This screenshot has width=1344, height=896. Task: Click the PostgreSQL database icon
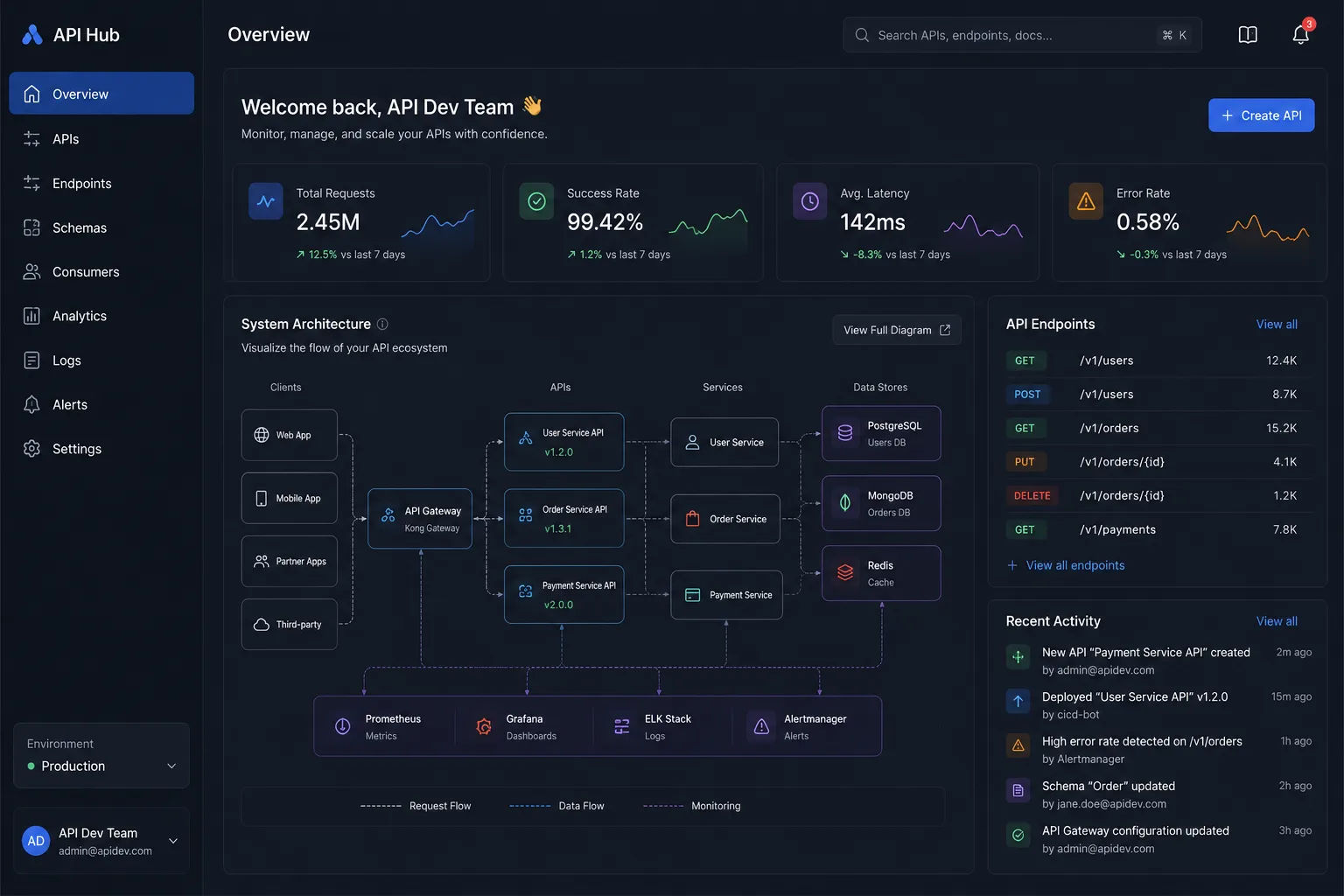coord(845,433)
